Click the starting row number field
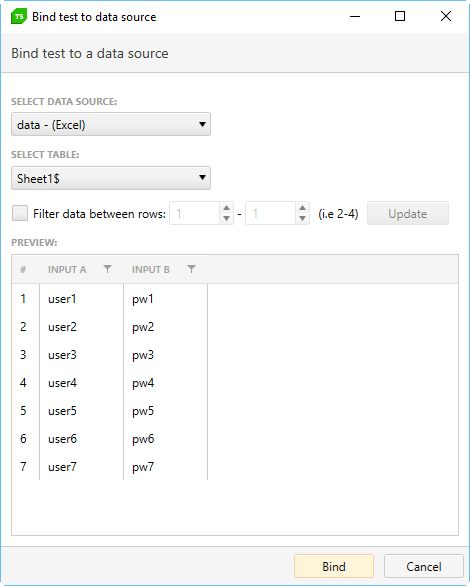 click(195, 213)
